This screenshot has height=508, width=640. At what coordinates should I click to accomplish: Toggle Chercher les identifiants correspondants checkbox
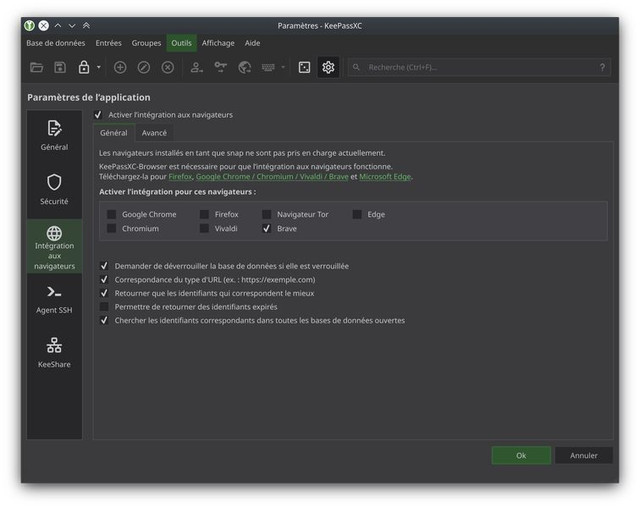104,320
